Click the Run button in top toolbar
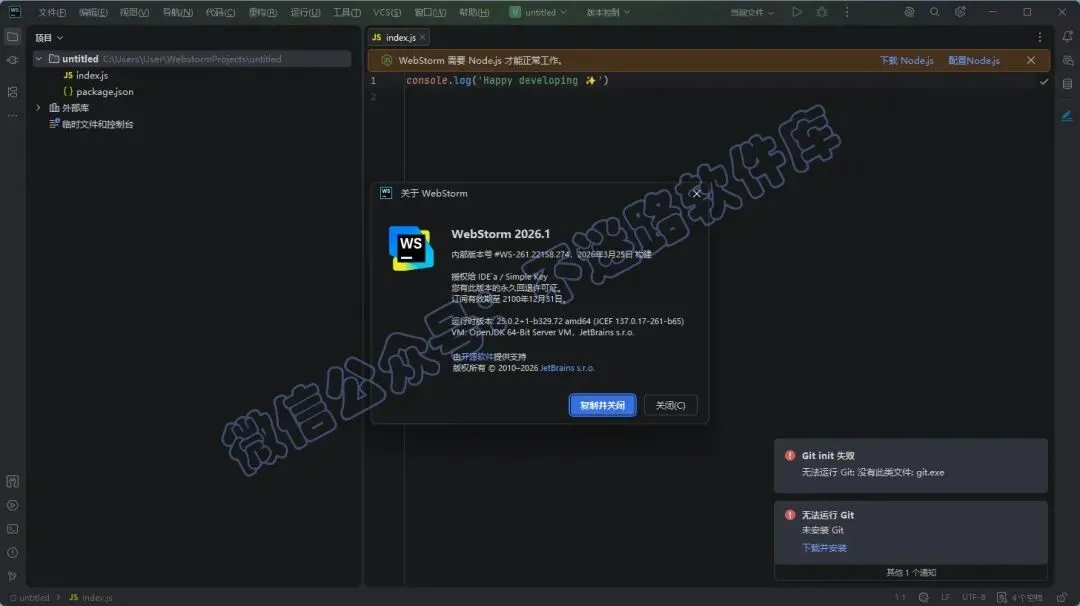The height and width of the screenshot is (606, 1080). click(x=797, y=12)
